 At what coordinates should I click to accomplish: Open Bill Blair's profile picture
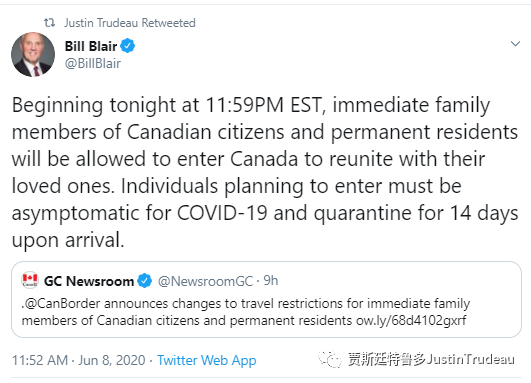[33, 54]
